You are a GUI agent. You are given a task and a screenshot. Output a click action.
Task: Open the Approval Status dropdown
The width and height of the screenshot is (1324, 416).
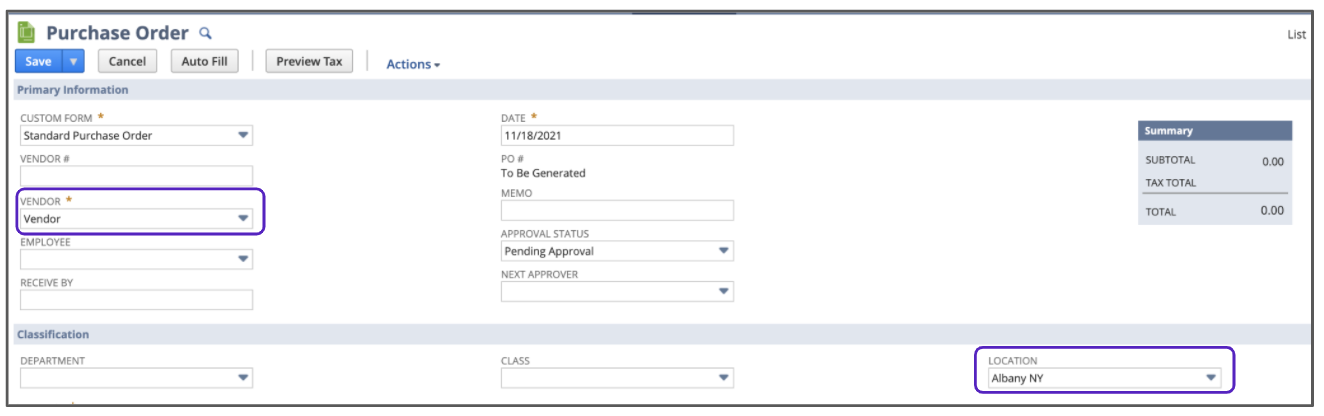724,251
